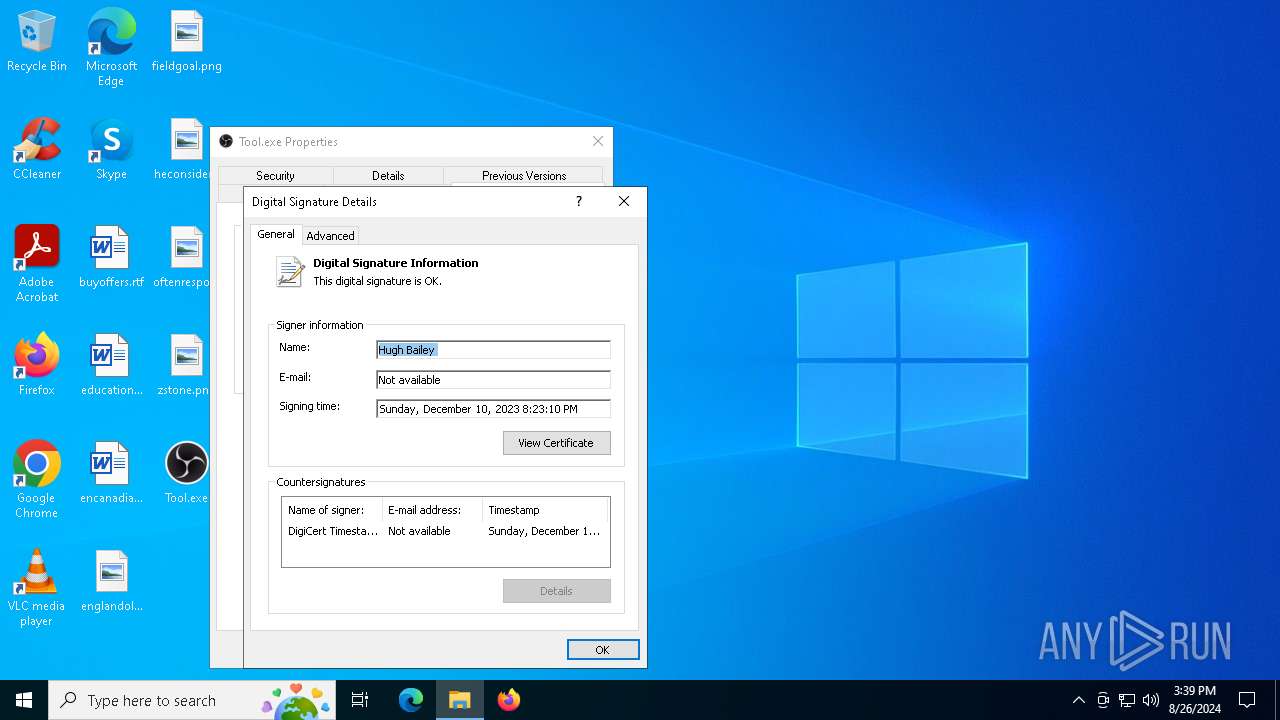Viewport: 1280px width, 720px height.
Task: Open the network status tray icon
Action: 1127,700
